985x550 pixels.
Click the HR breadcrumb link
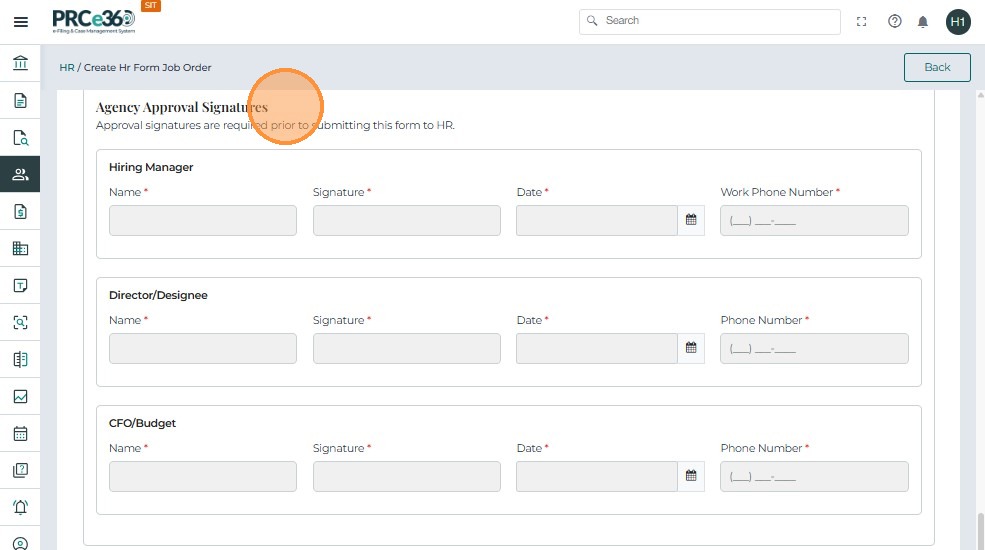(67, 68)
